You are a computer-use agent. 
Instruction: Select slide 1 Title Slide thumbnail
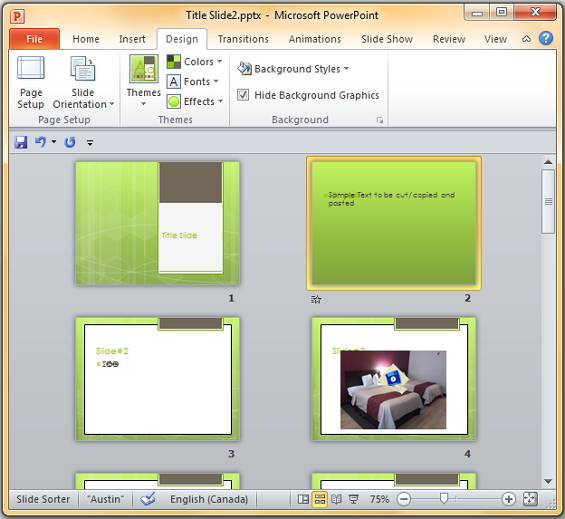click(157, 223)
